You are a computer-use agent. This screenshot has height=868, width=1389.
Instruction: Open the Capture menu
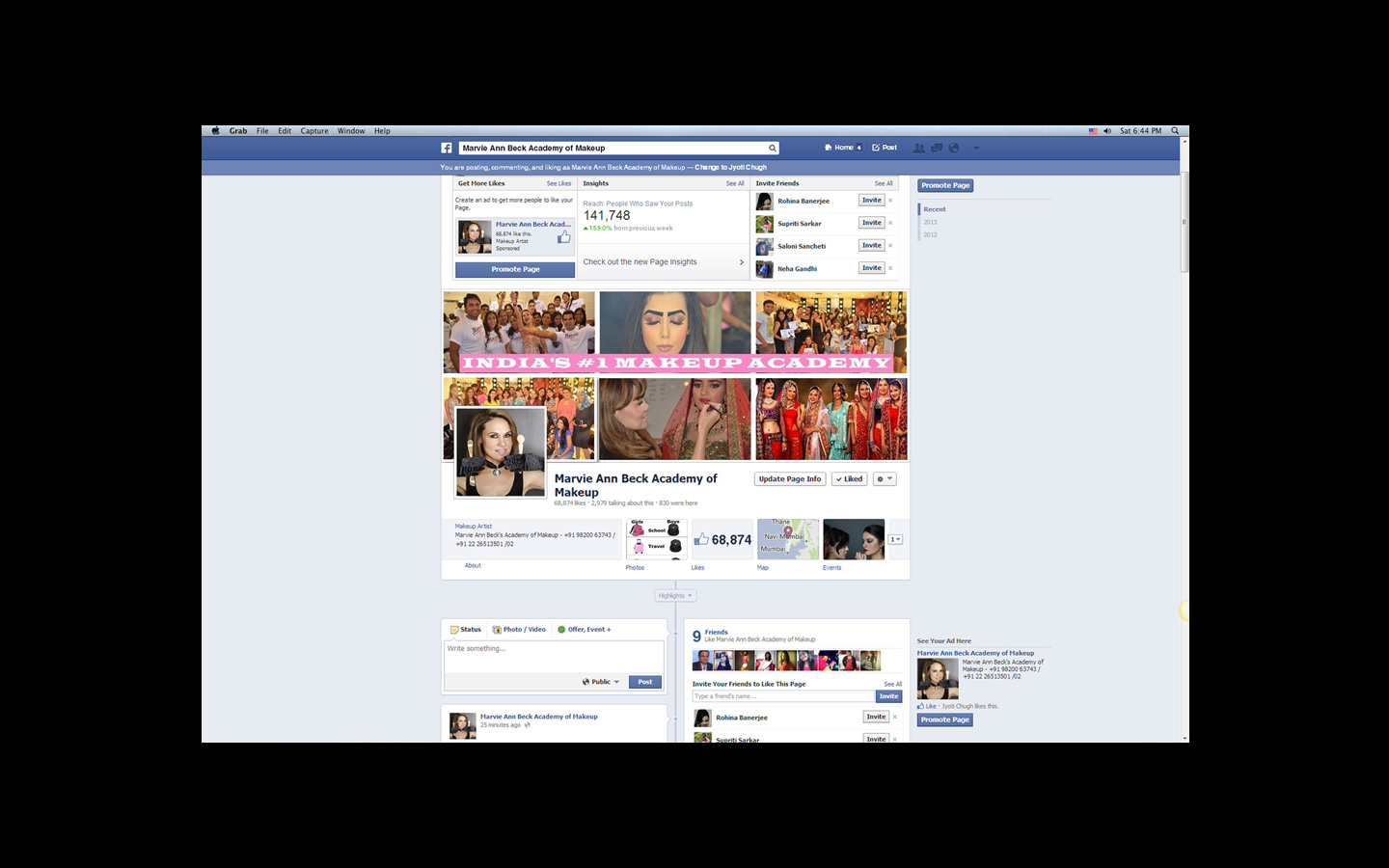click(x=314, y=131)
